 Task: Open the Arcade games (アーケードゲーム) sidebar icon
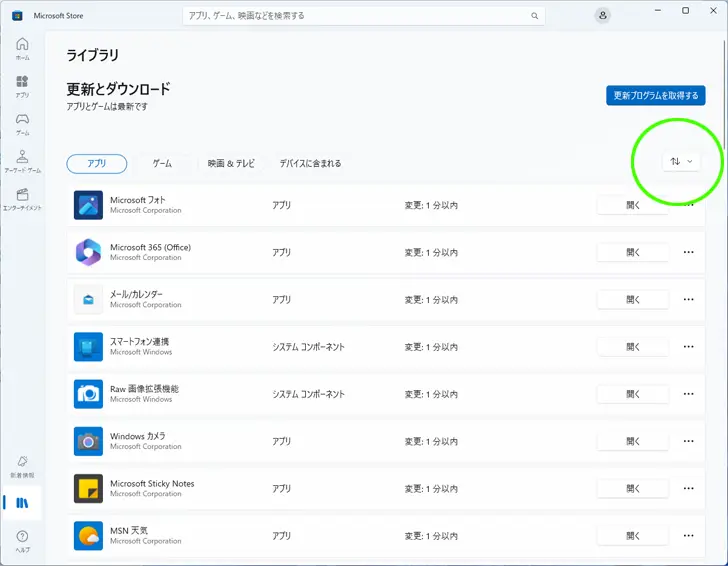[x=22, y=161]
